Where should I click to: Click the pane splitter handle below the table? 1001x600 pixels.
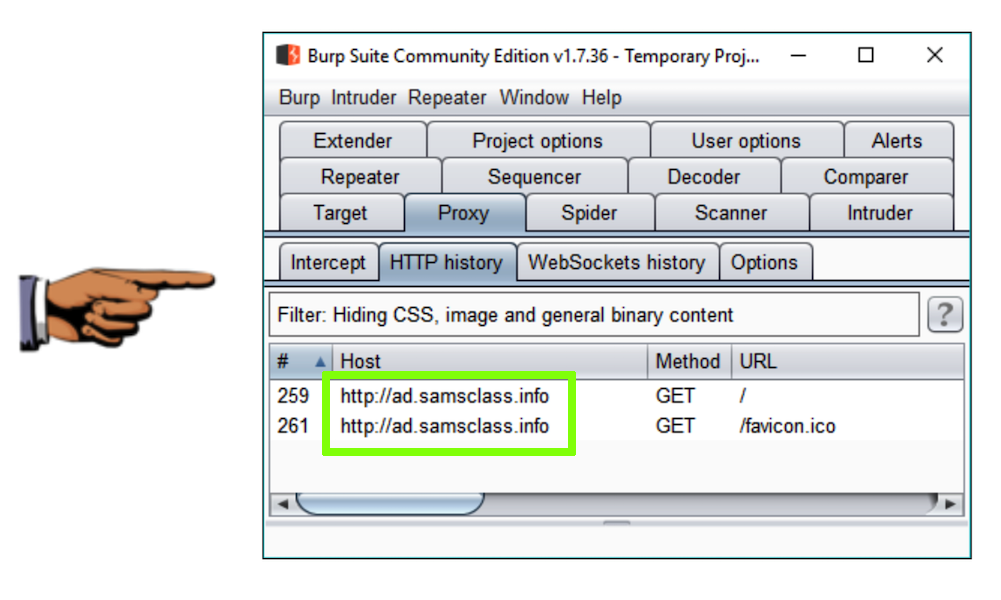click(x=617, y=523)
